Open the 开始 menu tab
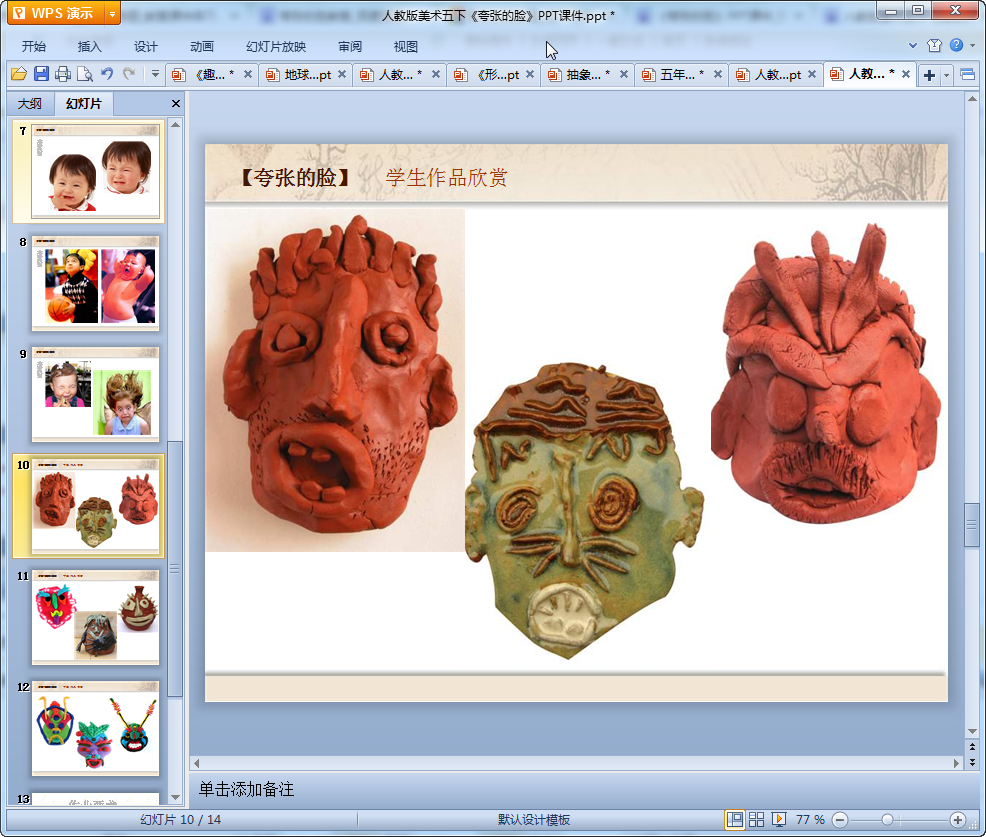This screenshot has width=986, height=837. tap(33, 47)
